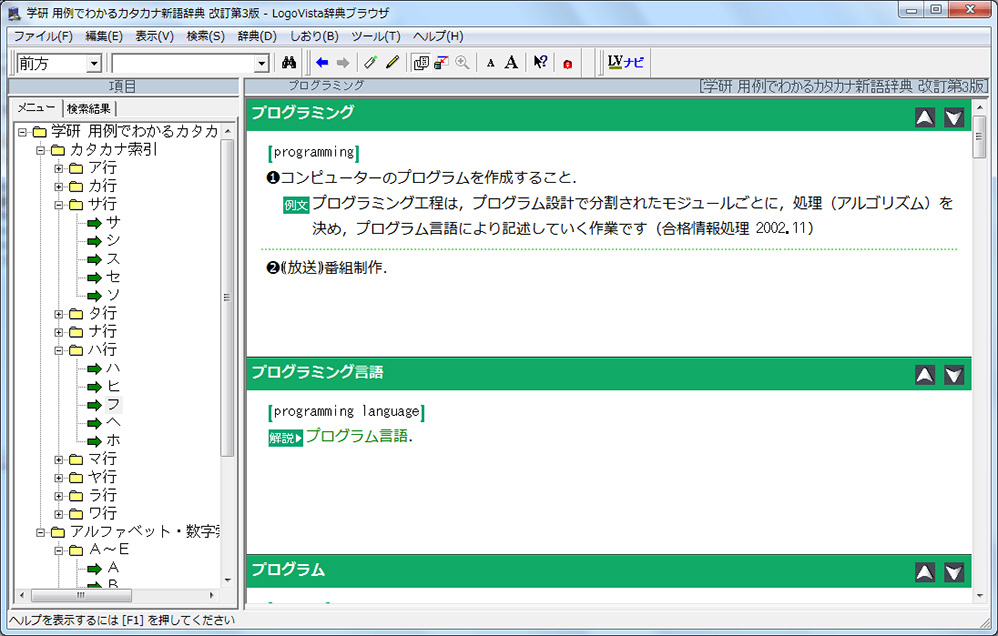
Task: Decrease font size with small A
Action: click(x=490, y=63)
